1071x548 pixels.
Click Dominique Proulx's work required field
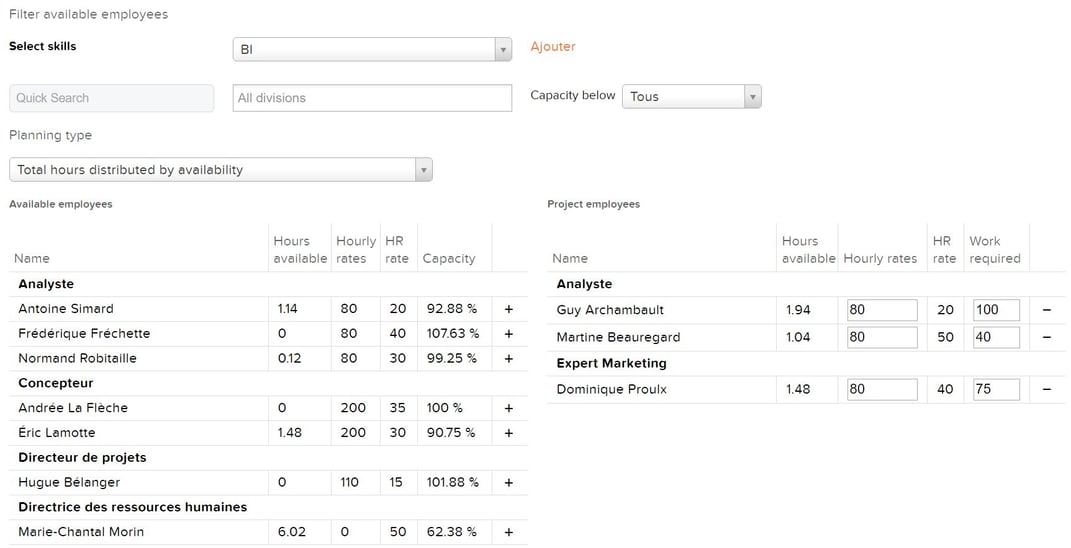997,389
